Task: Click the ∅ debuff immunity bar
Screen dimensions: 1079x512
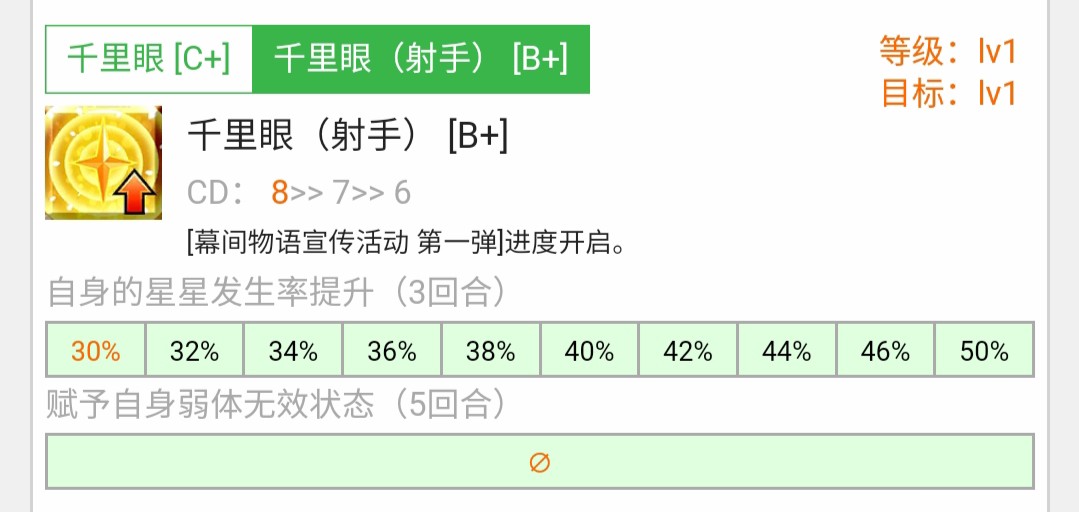Action: pos(540,462)
